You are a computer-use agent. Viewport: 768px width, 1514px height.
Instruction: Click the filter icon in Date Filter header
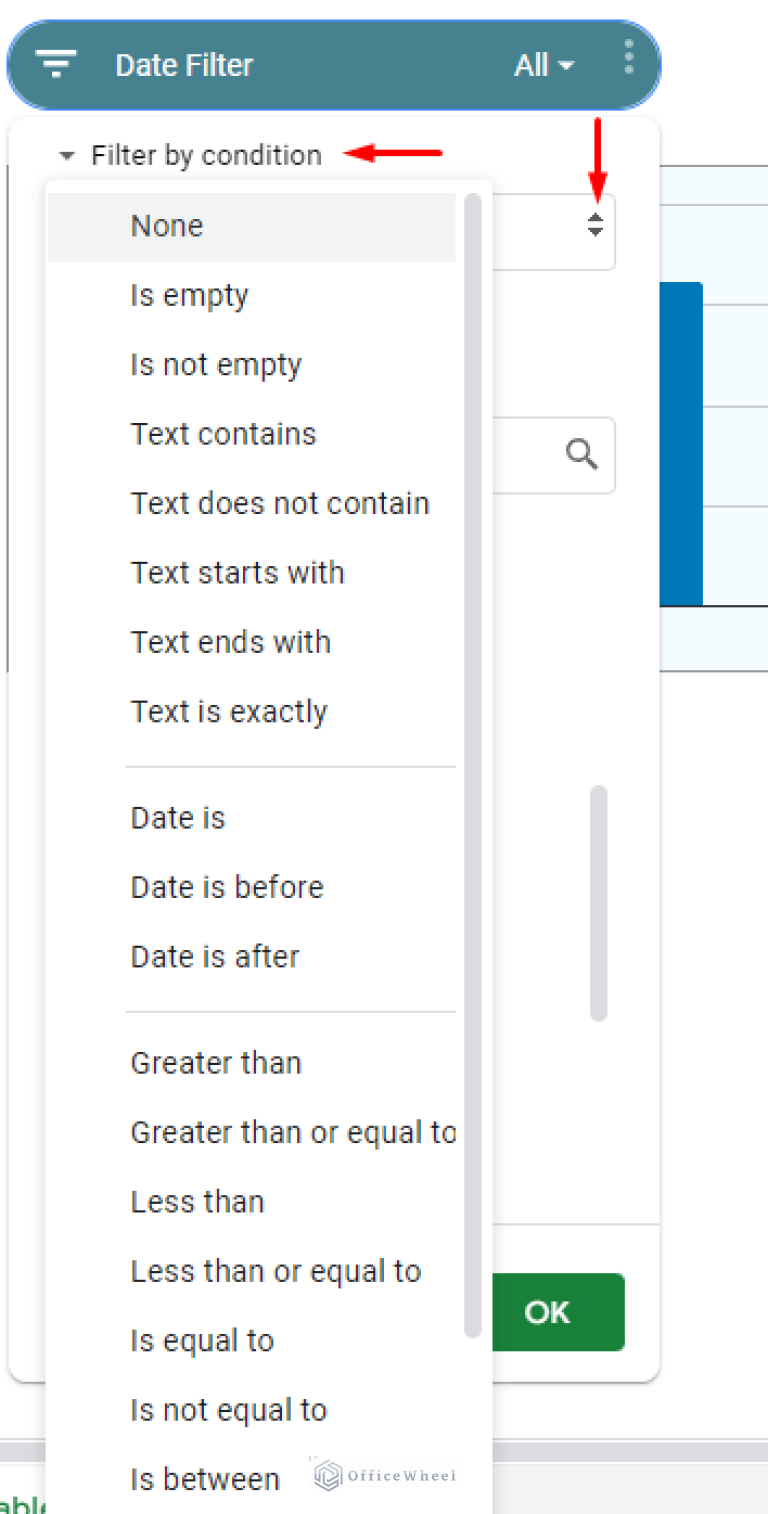56,65
